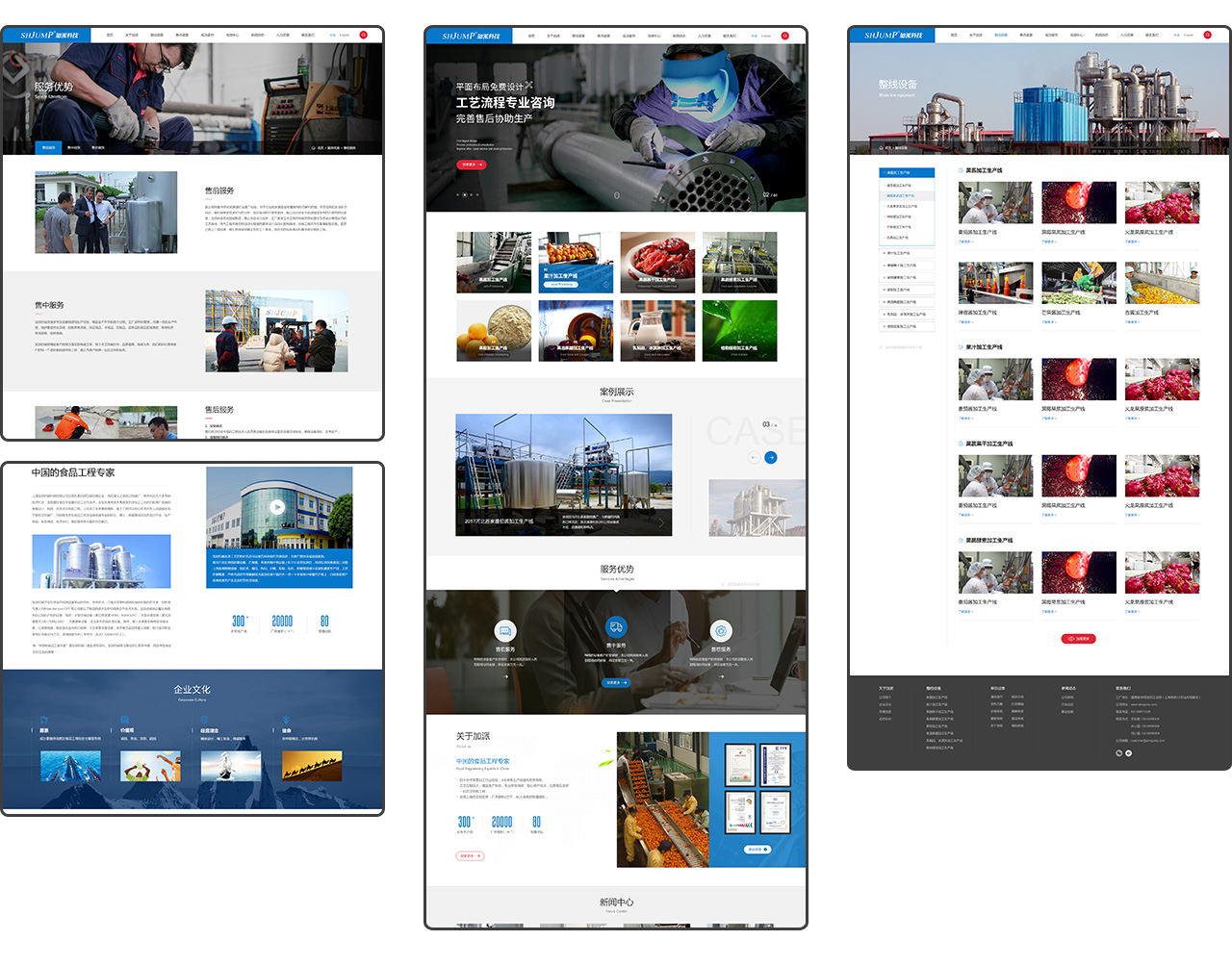This screenshot has height=966, width=1232.
Task: Open the highlighted 整线设备 nav menu item
Action: tap(1000, 35)
